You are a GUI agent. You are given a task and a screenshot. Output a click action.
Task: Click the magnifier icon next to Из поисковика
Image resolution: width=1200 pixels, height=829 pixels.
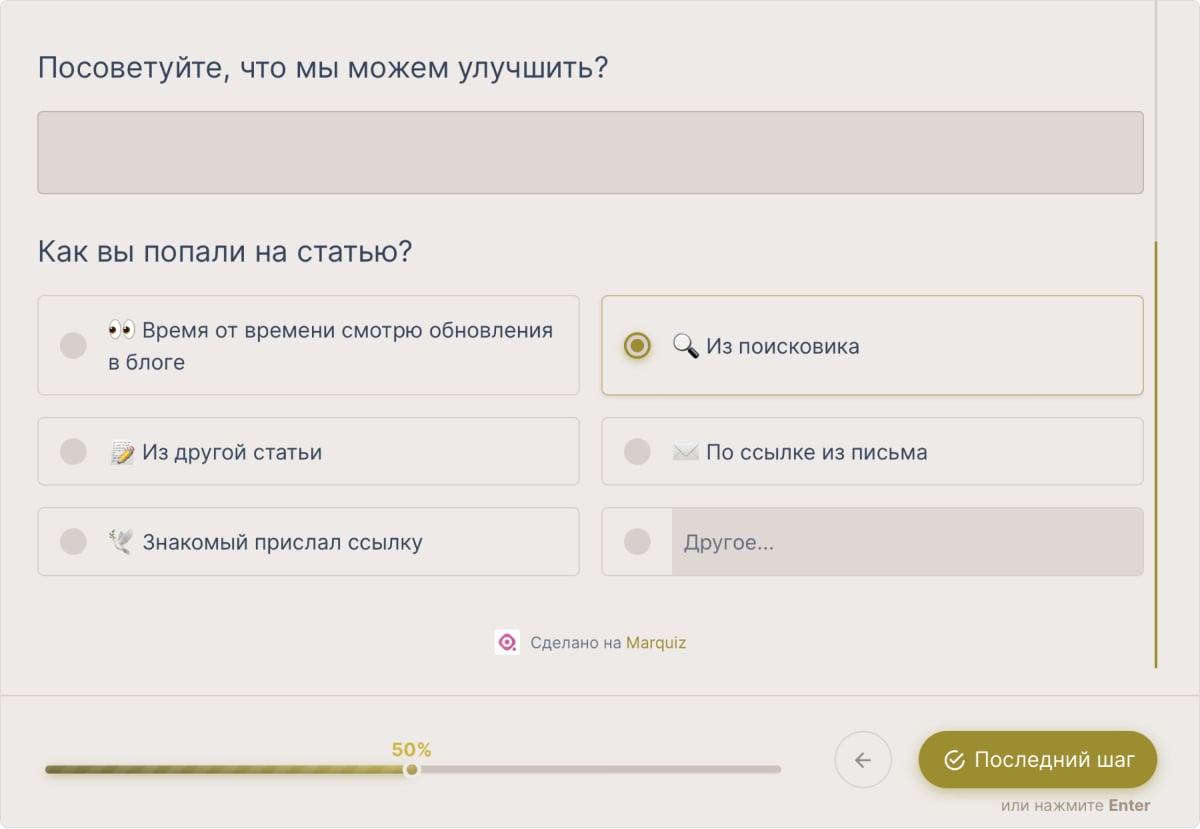click(685, 346)
